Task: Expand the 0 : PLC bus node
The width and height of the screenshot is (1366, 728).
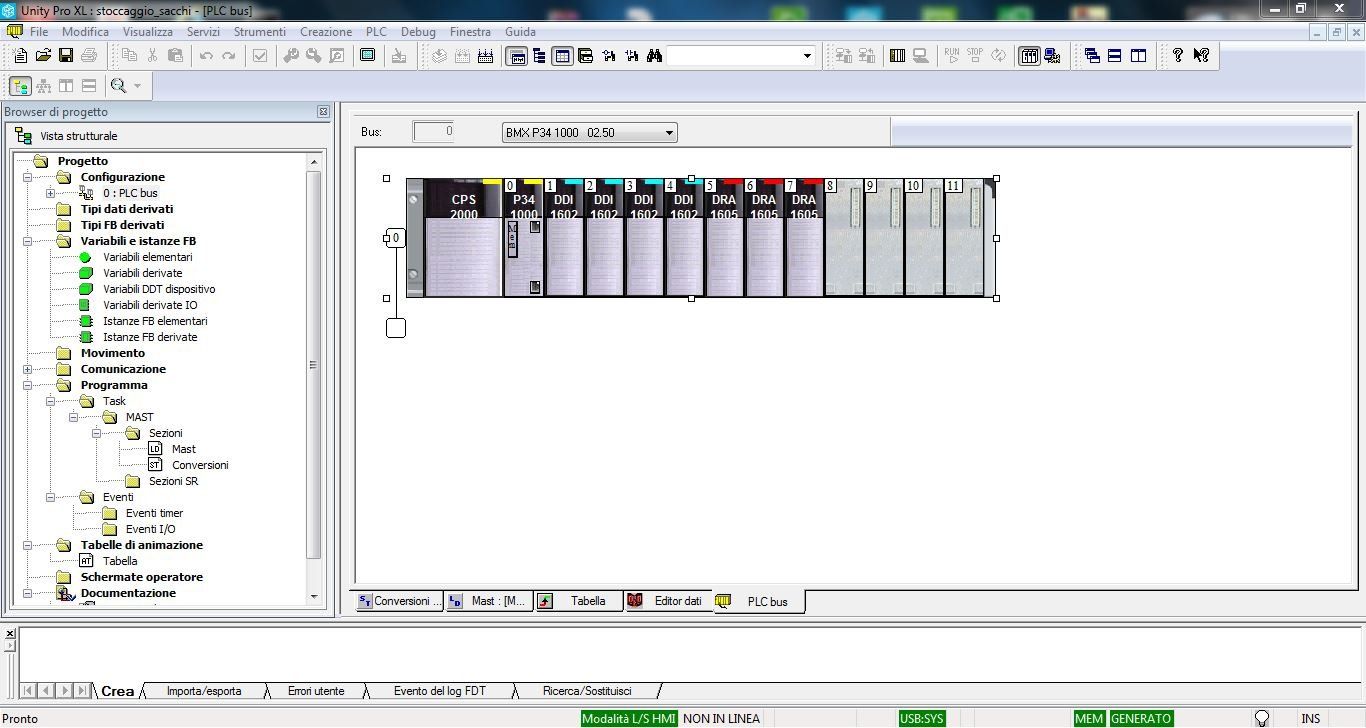Action: (50, 193)
